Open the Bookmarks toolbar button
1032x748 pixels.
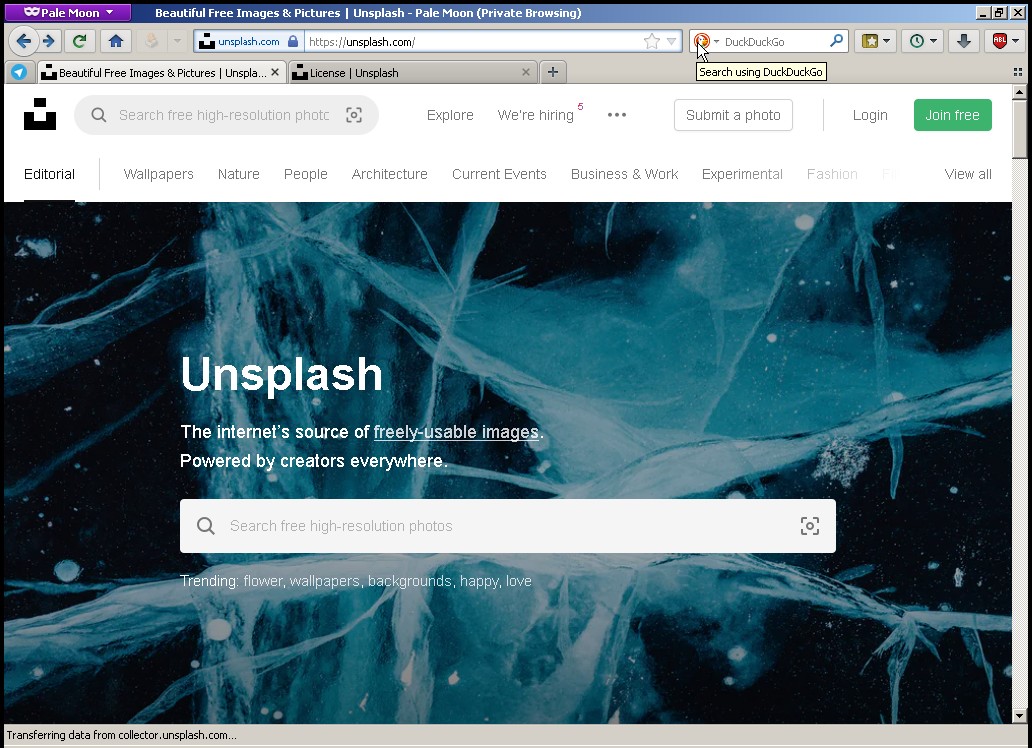click(x=870, y=41)
